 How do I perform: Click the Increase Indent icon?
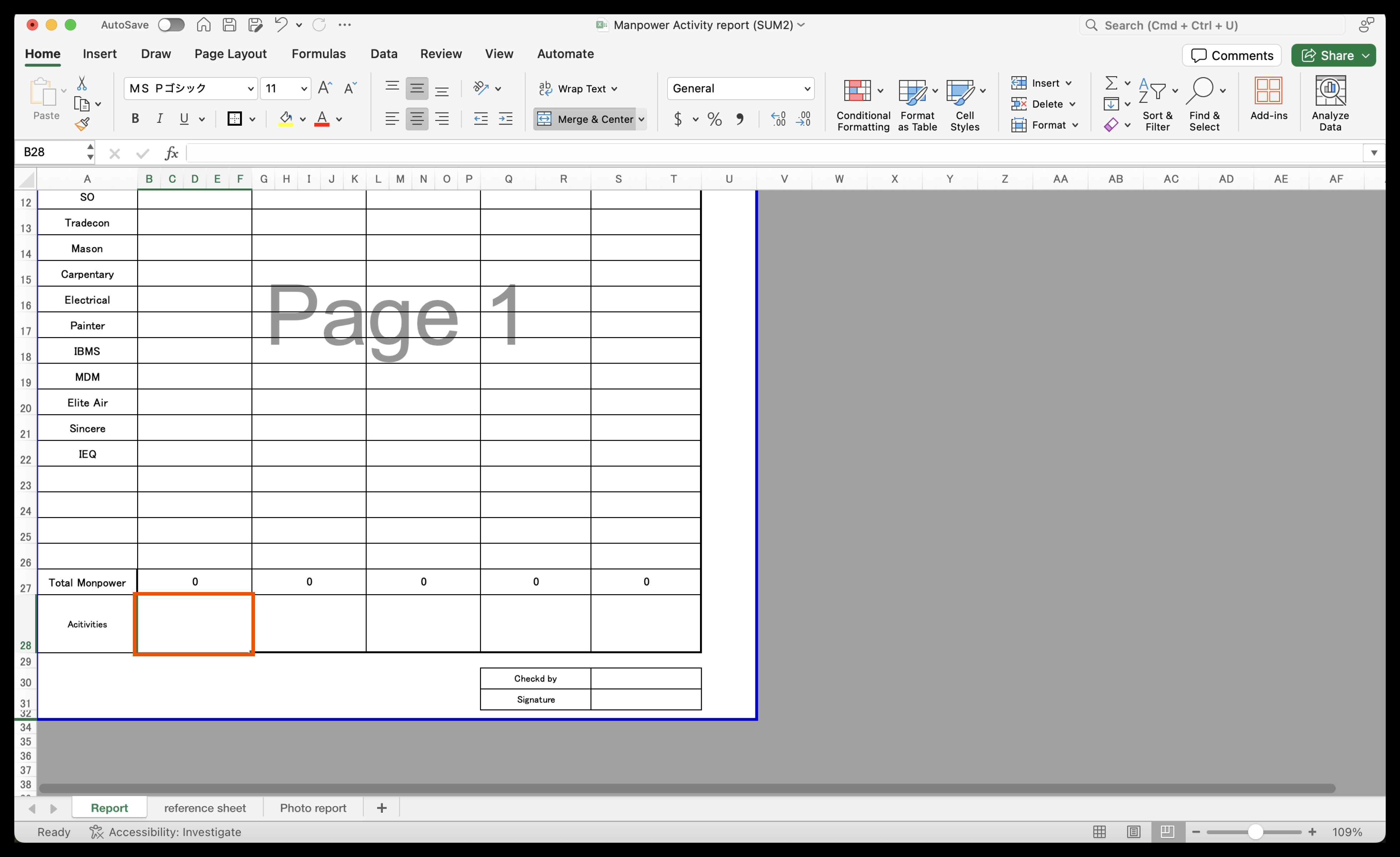click(x=505, y=119)
